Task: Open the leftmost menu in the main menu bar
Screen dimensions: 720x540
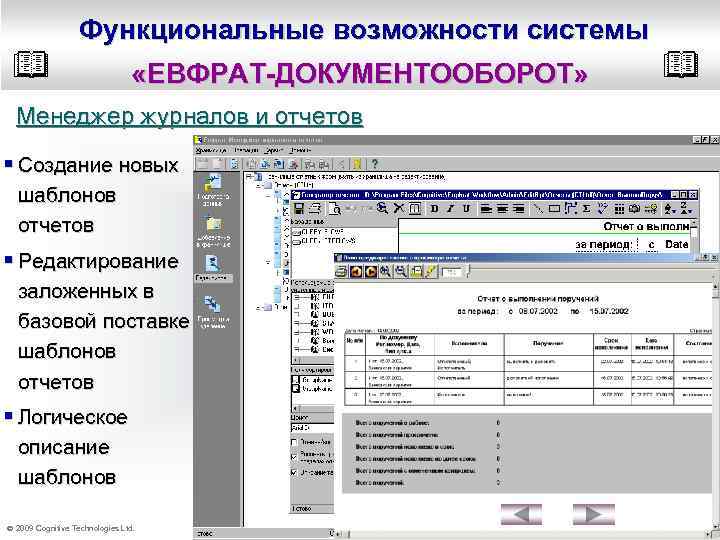Action: [211, 150]
